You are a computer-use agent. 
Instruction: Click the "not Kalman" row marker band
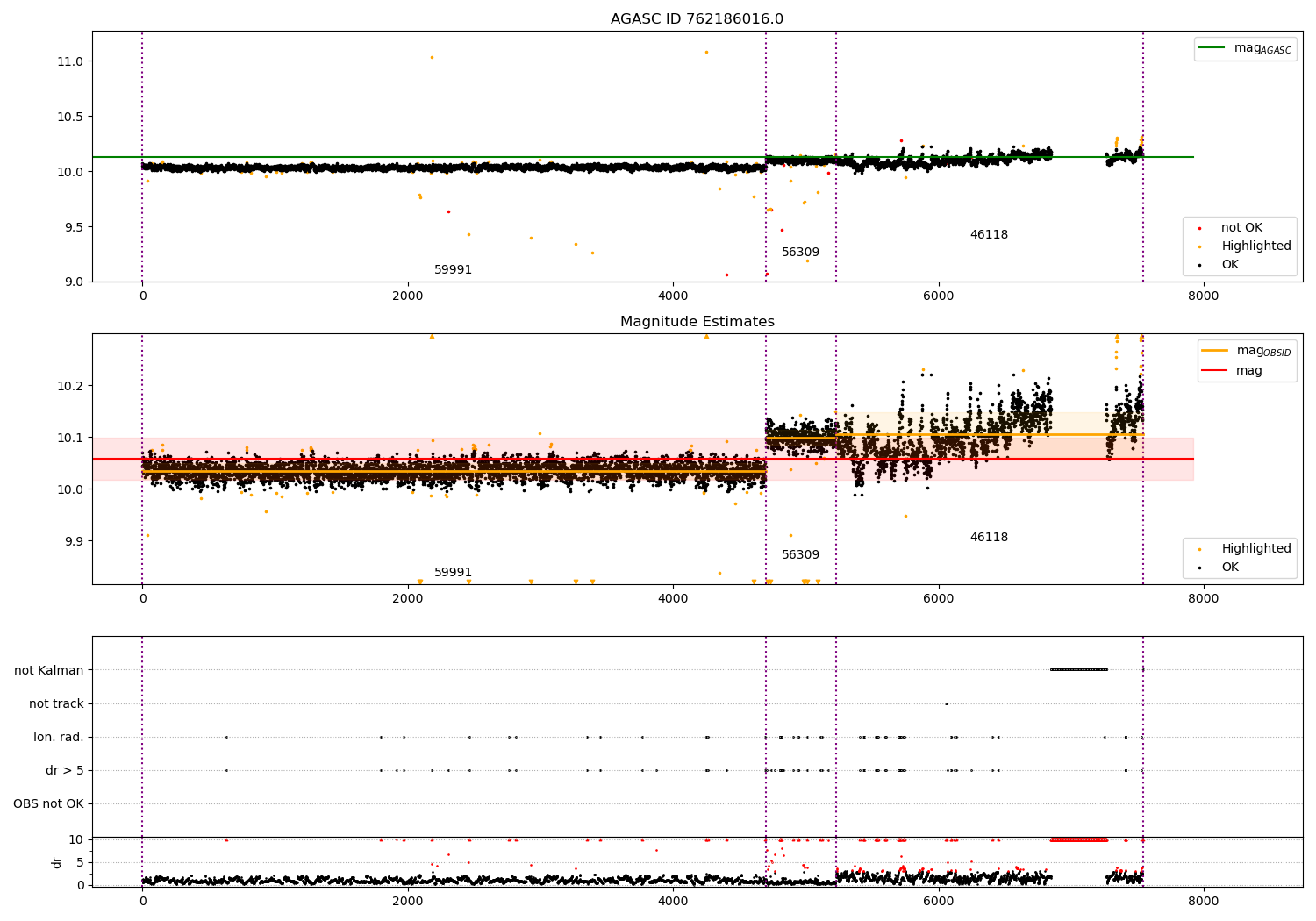click(1079, 670)
